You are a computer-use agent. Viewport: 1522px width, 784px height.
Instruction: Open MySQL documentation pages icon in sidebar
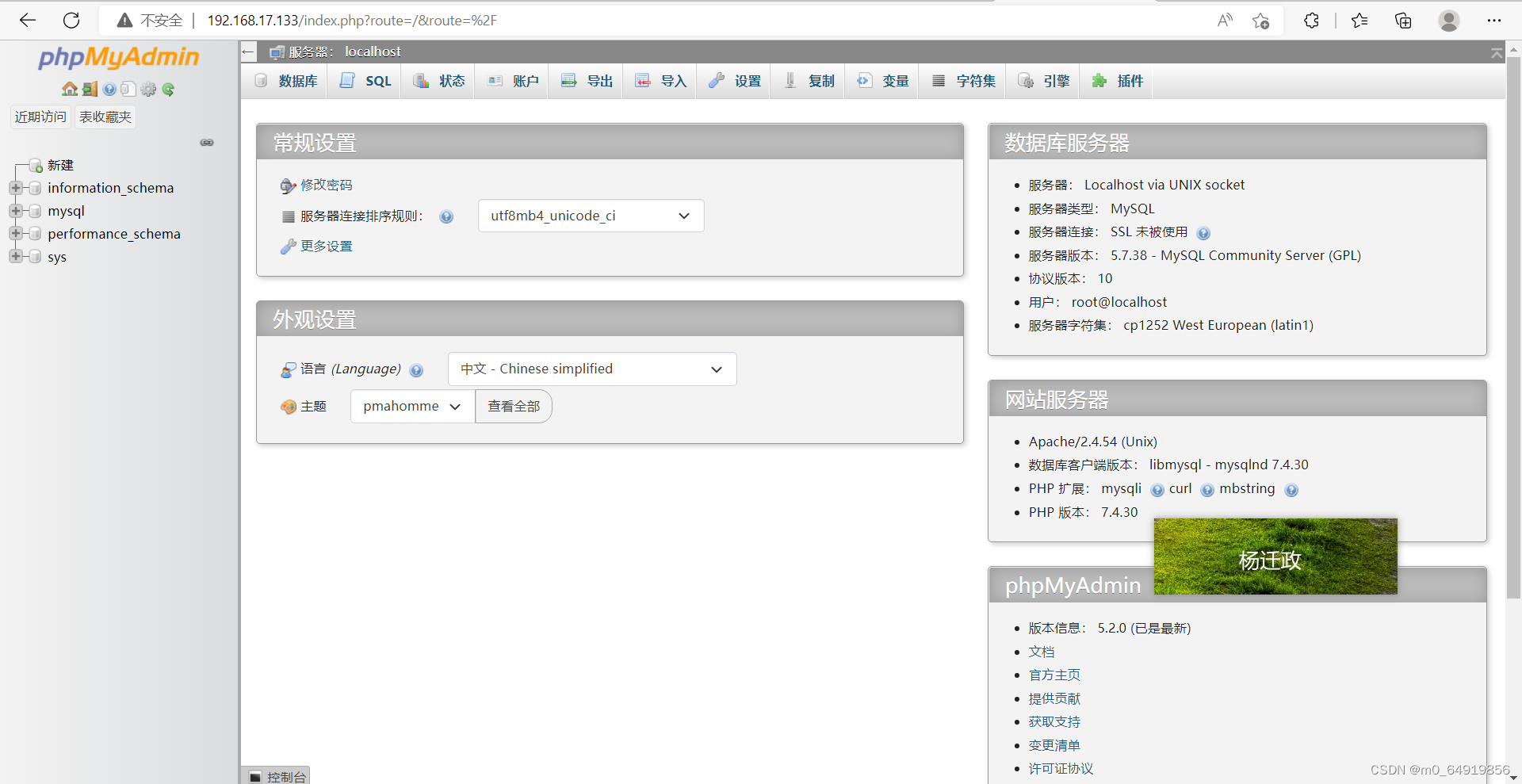[128, 89]
